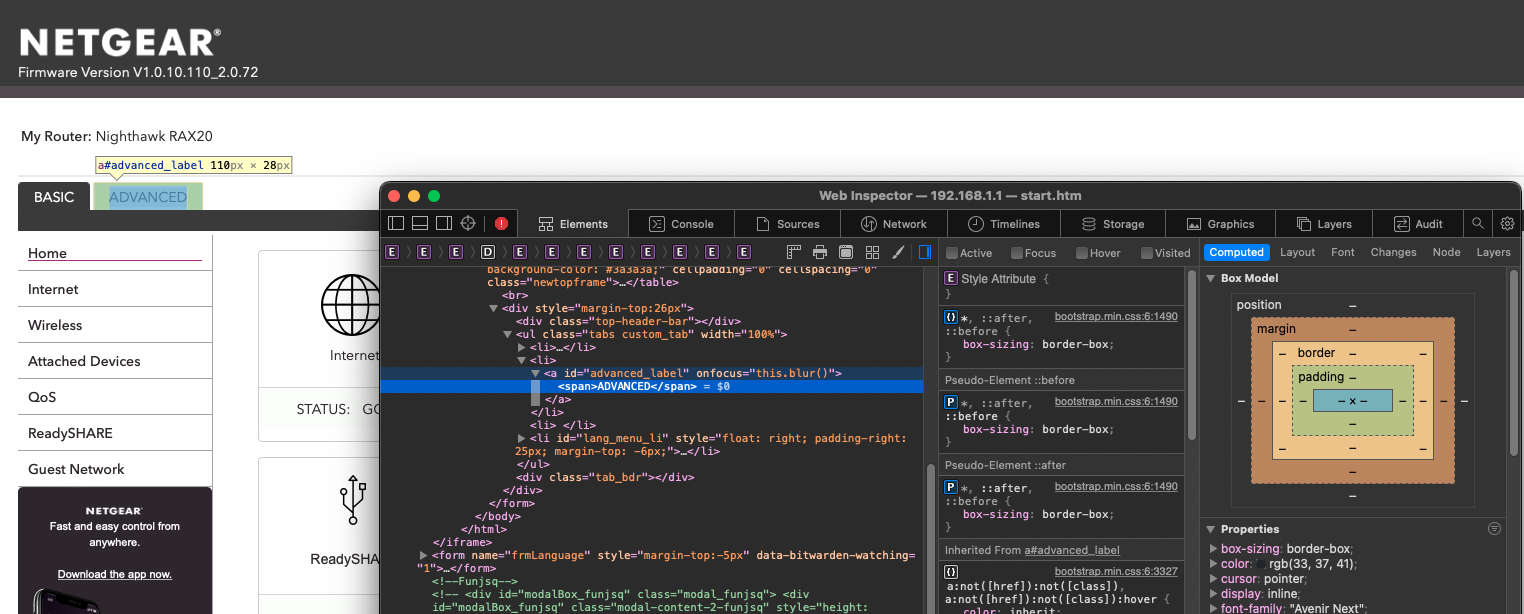Click the print media styles icon
Viewport: 1524px width, 614px height.
tap(820, 252)
